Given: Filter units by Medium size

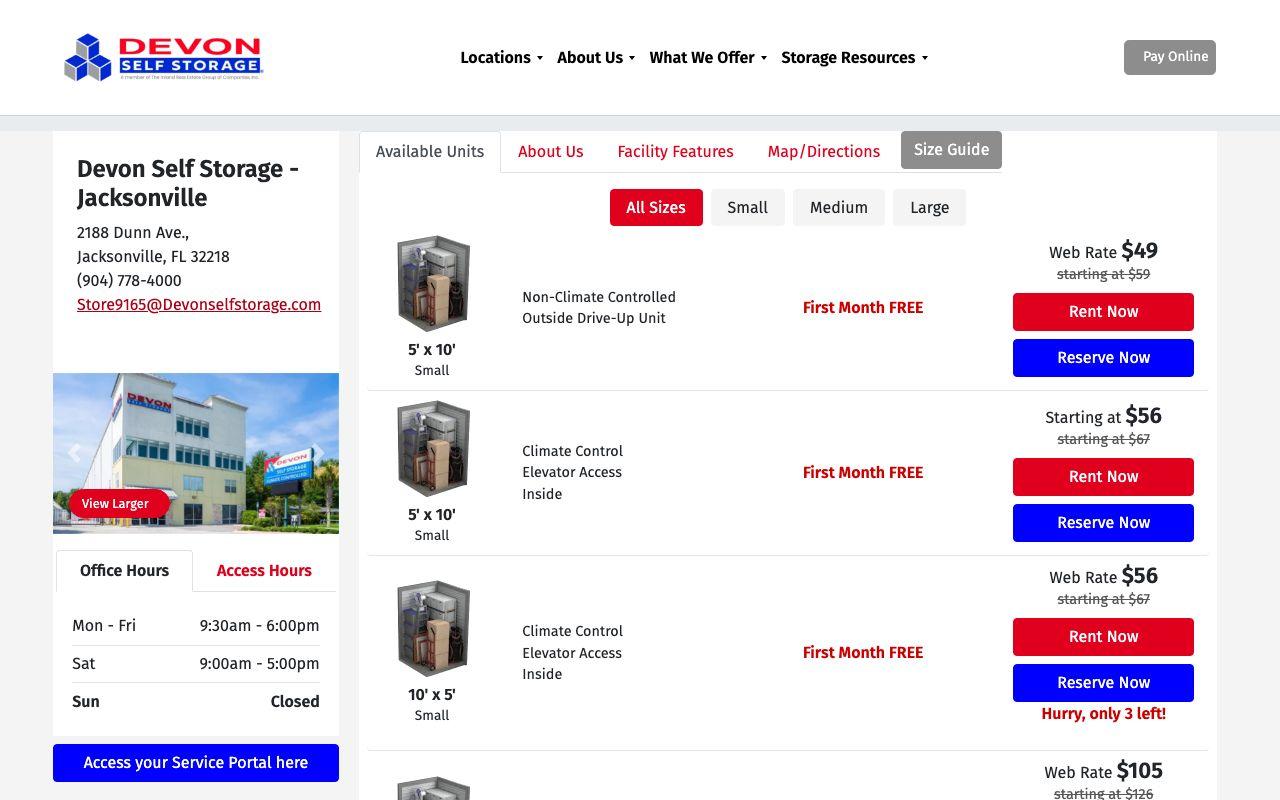Looking at the screenshot, I should coord(839,208).
